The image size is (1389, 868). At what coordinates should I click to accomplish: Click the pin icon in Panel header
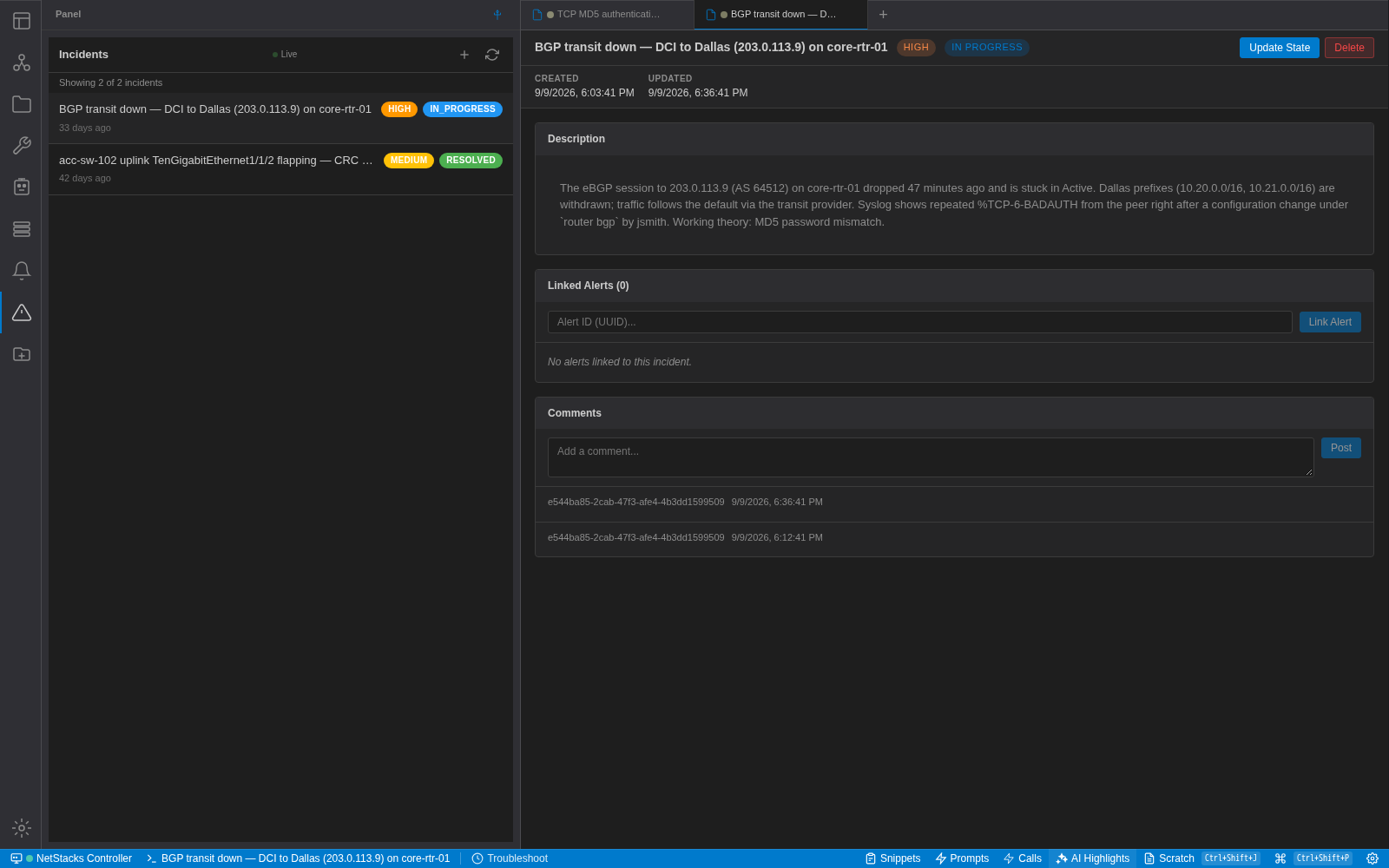[497, 15]
